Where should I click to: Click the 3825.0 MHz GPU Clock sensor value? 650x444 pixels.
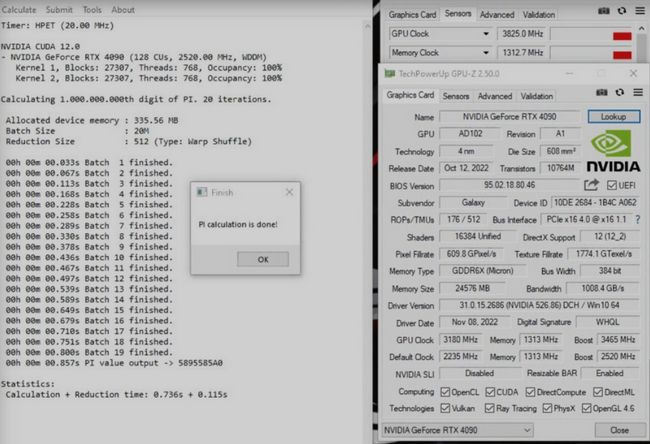[522, 34]
